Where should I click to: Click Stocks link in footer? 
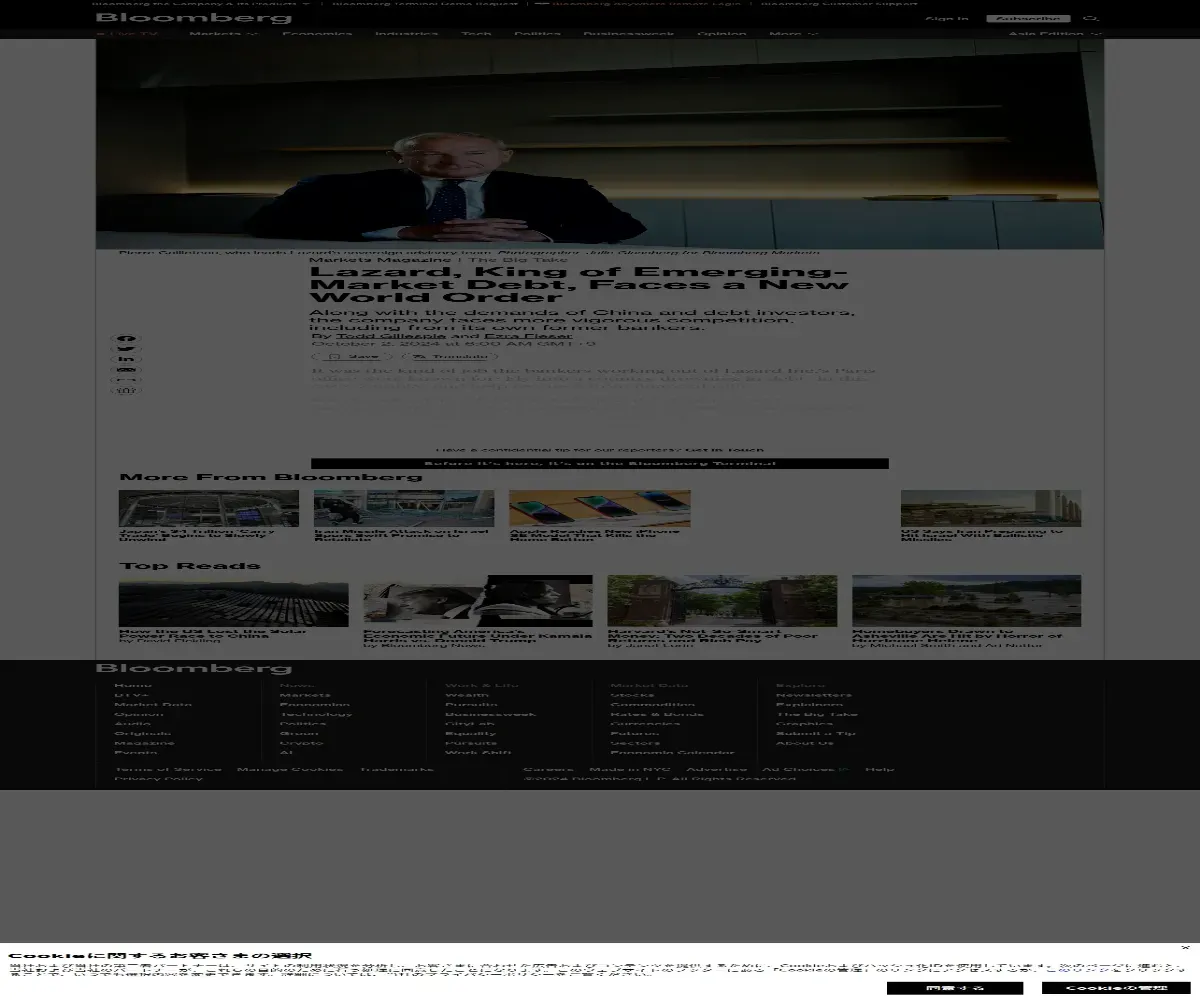coord(632,695)
